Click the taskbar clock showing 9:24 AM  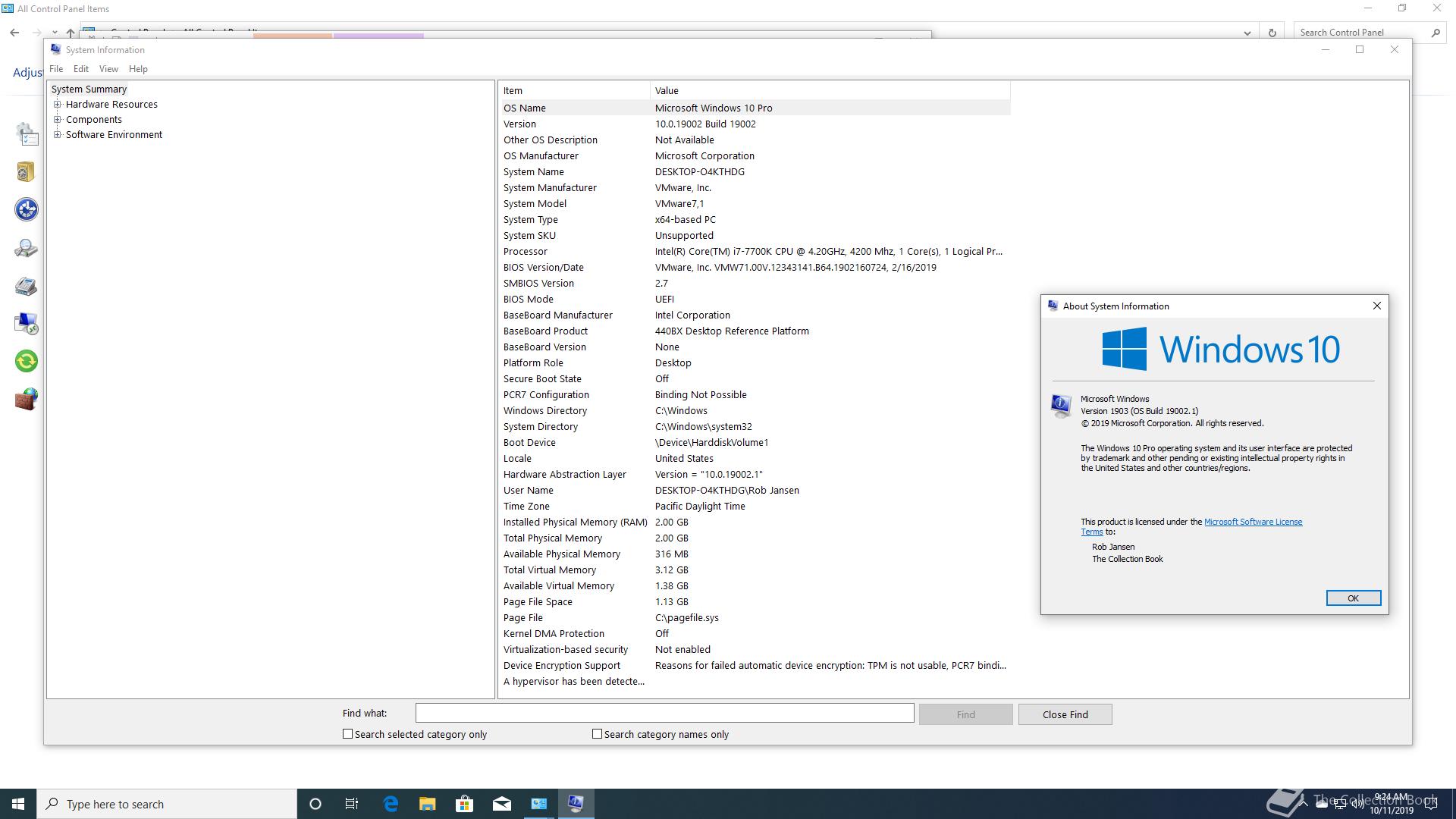(x=1391, y=804)
